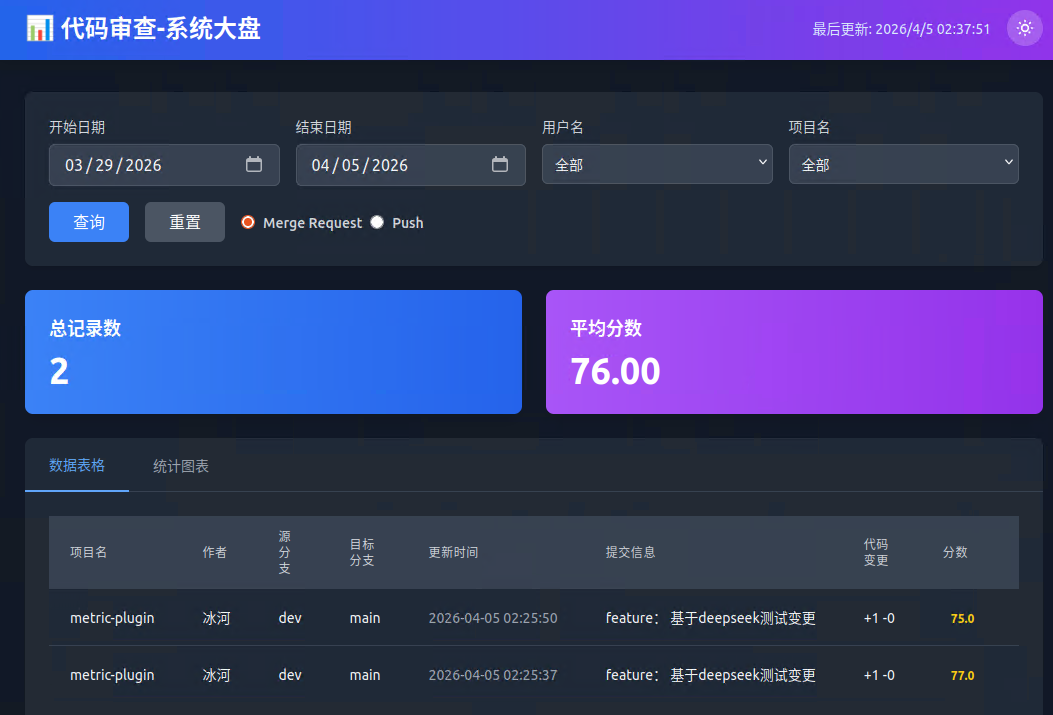Screen dimensions: 1053x715
Task: Expand the 用户名 dropdown
Action: point(657,164)
